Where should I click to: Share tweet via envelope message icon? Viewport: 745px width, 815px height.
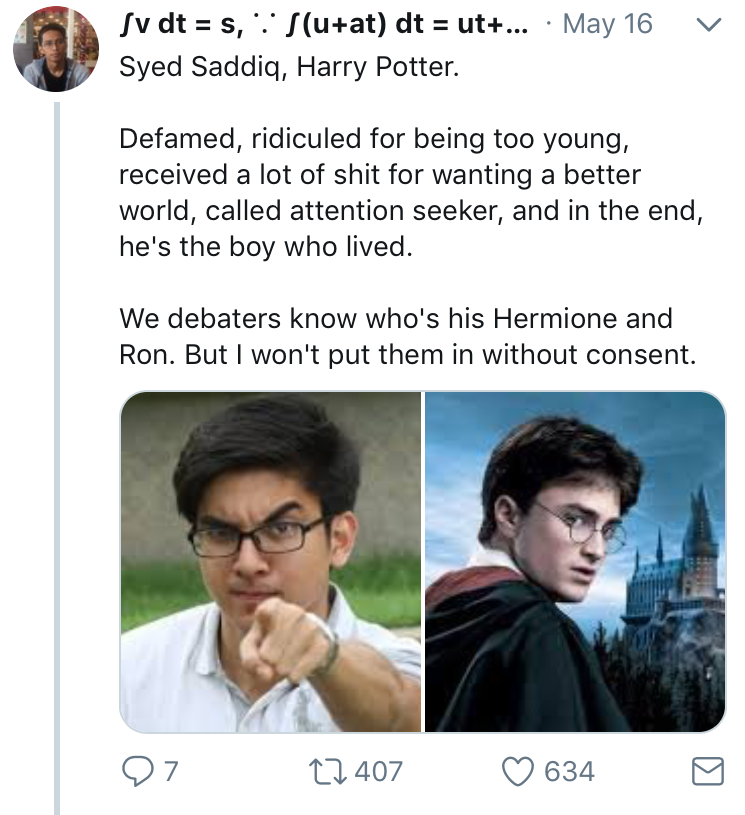tap(707, 771)
